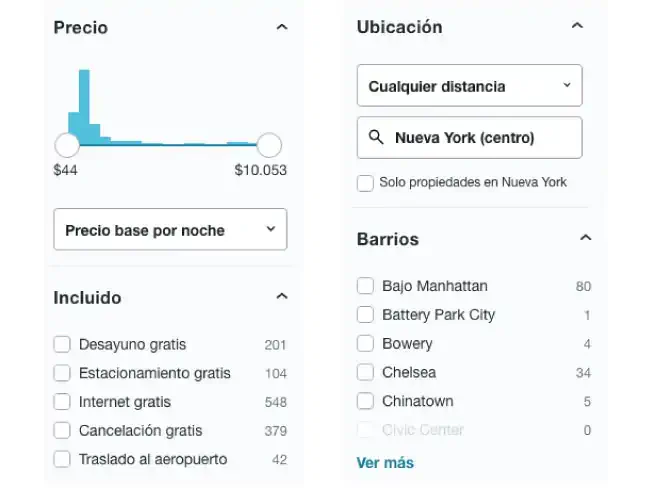Select the Bajo Manhattan neighborhood checkbox
This screenshot has height=488, width=650.
(x=366, y=286)
